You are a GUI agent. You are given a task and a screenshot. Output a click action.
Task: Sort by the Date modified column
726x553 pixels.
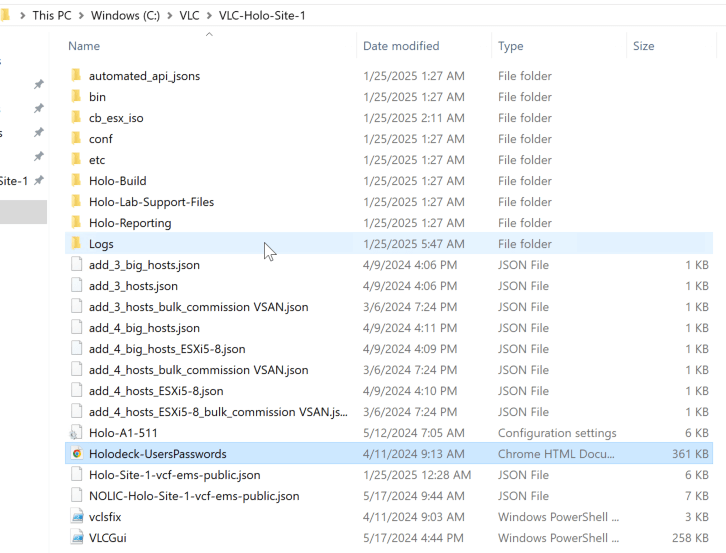tap(402, 46)
